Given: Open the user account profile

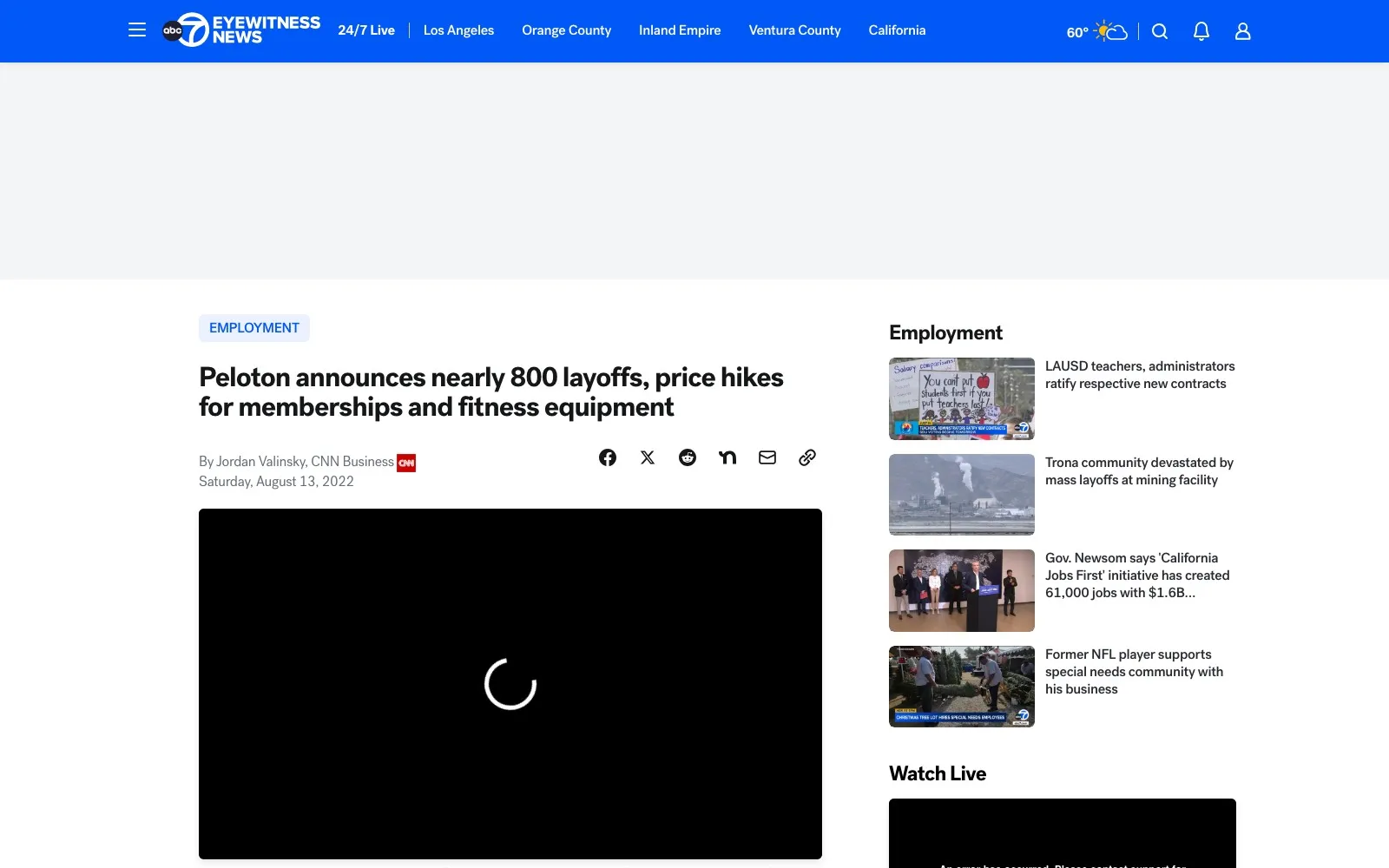Looking at the screenshot, I should click(x=1243, y=31).
